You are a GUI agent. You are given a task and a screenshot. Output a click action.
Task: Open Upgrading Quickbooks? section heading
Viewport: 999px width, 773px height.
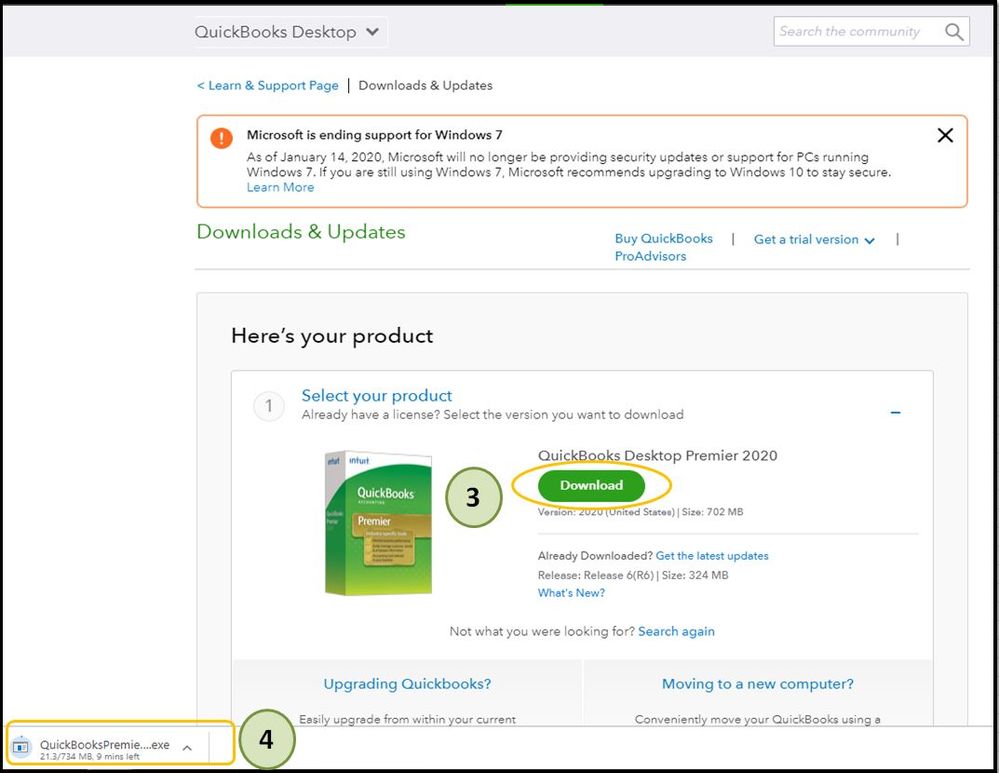tap(407, 685)
